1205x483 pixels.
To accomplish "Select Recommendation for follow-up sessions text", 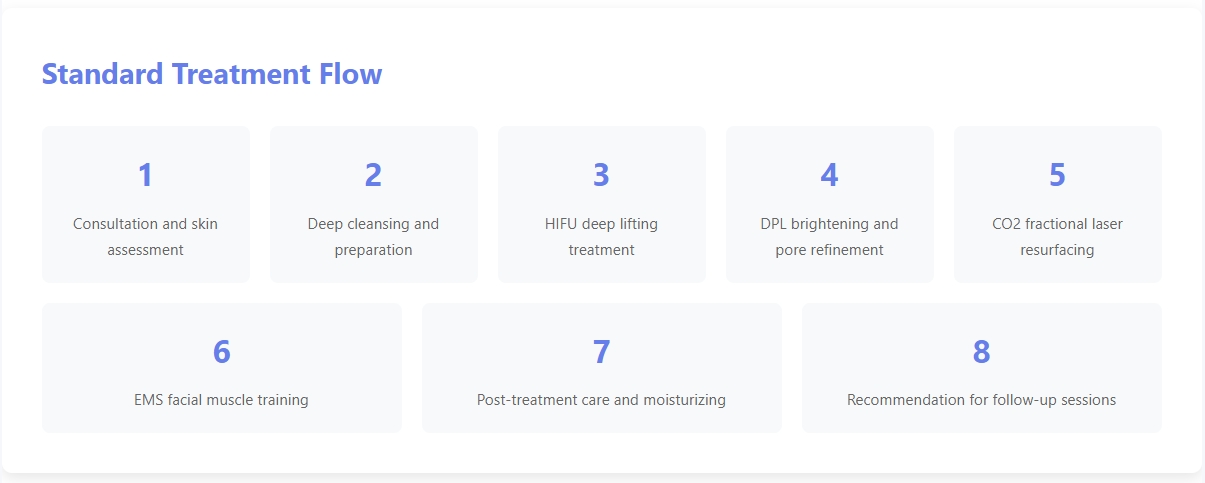I will [x=981, y=400].
